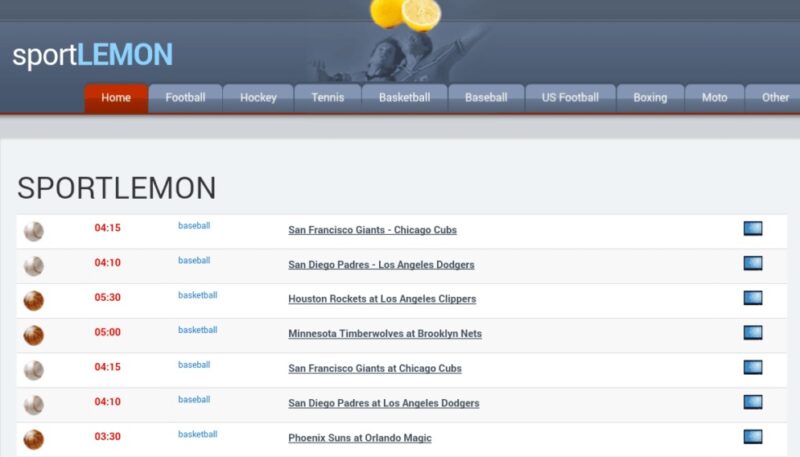The image size is (800, 457).
Task: Click TV icon for Giants - Cubs row
Action: 753,228
